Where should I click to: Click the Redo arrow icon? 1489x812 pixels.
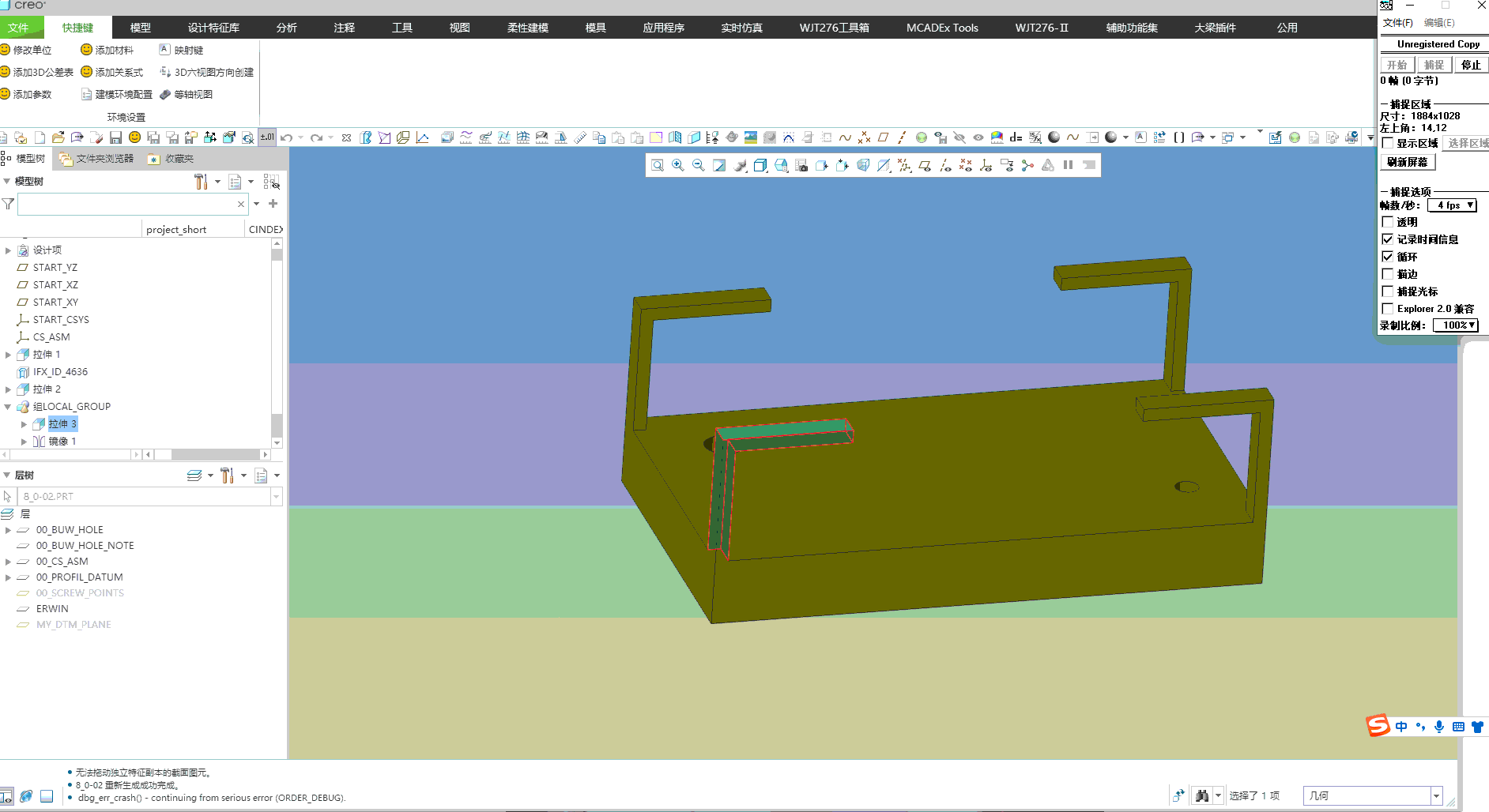tap(317, 137)
